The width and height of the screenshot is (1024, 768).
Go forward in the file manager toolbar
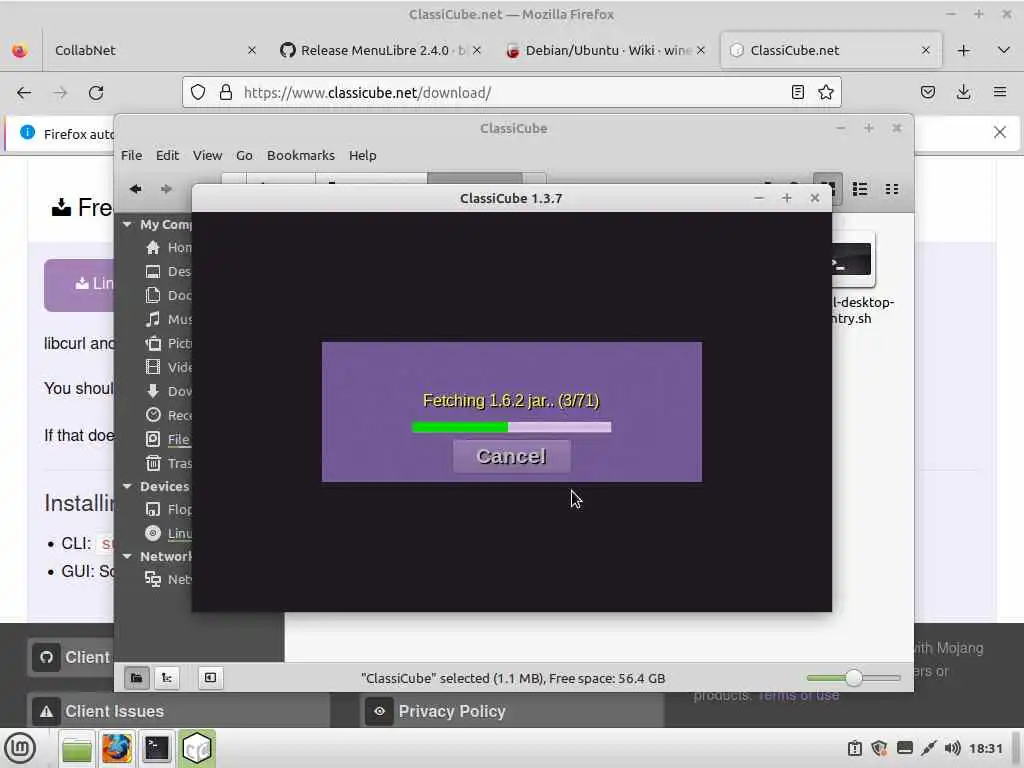tap(166, 189)
